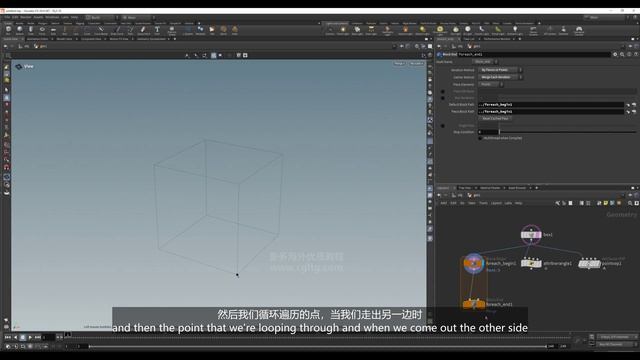Add a Sky Light from shelf
Screen dimensions: 640x360
pos(455,30)
